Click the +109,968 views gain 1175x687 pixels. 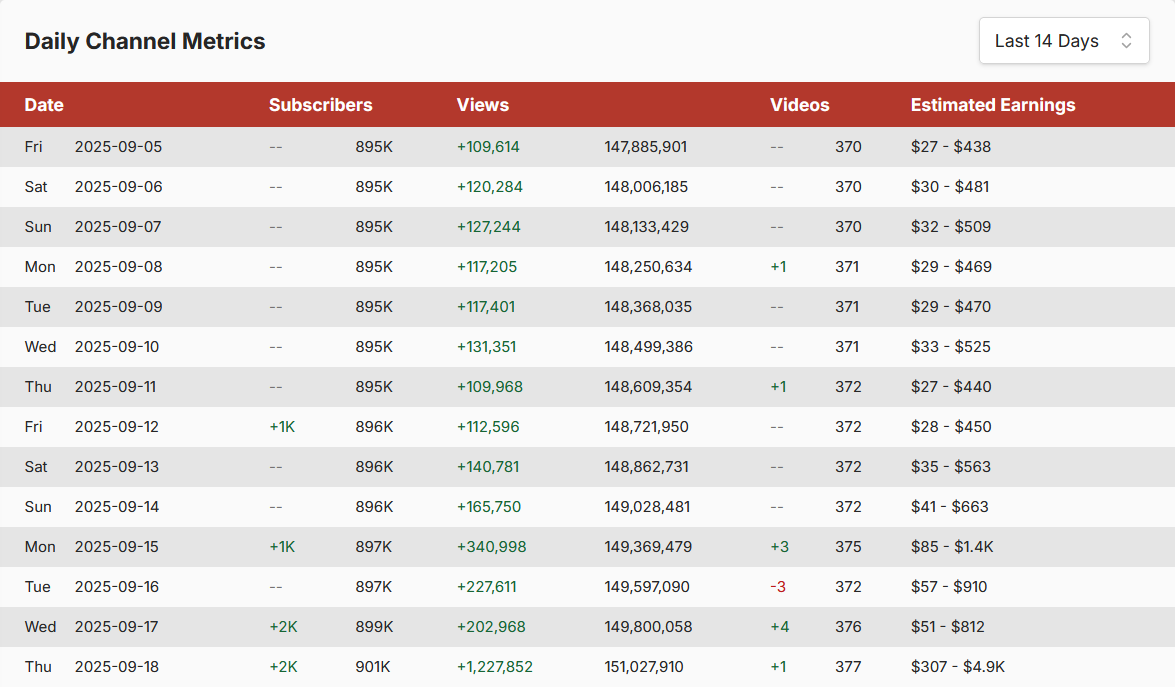[490, 387]
